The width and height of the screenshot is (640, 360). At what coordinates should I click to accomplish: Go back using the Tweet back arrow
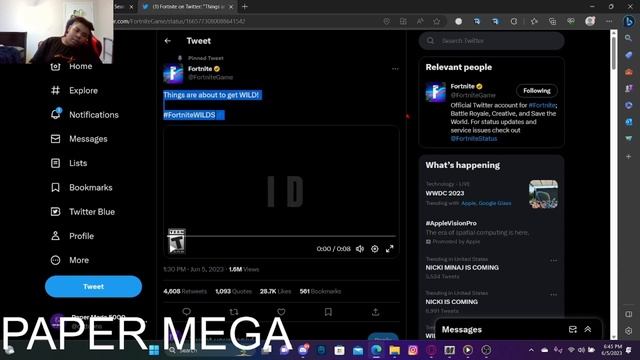click(x=168, y=41)
